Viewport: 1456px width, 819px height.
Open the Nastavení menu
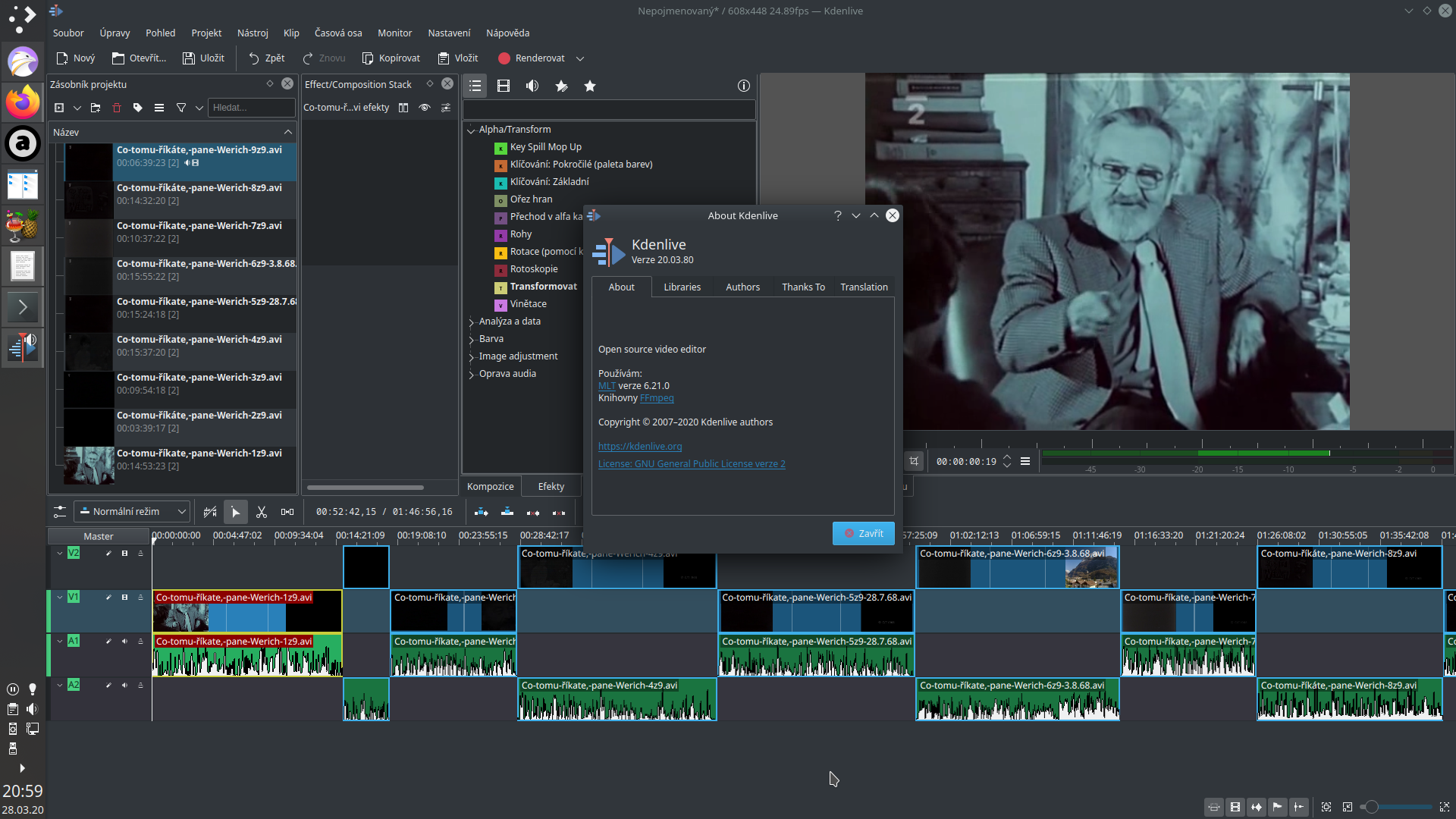[x=449, y=33]
